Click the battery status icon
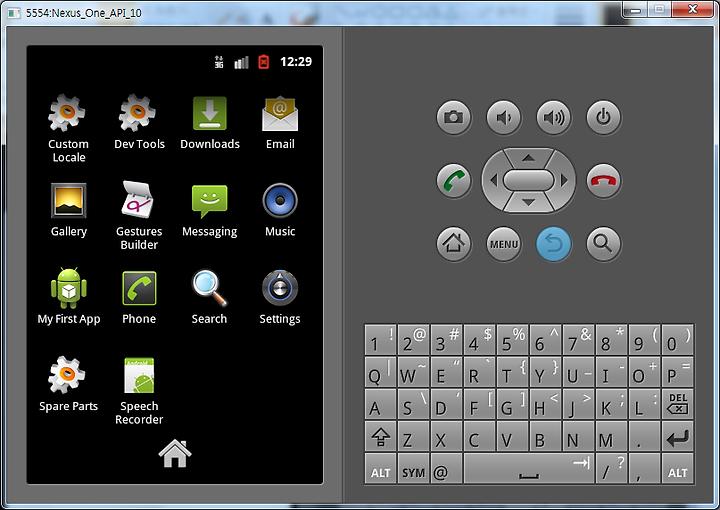 click(264, 62)
